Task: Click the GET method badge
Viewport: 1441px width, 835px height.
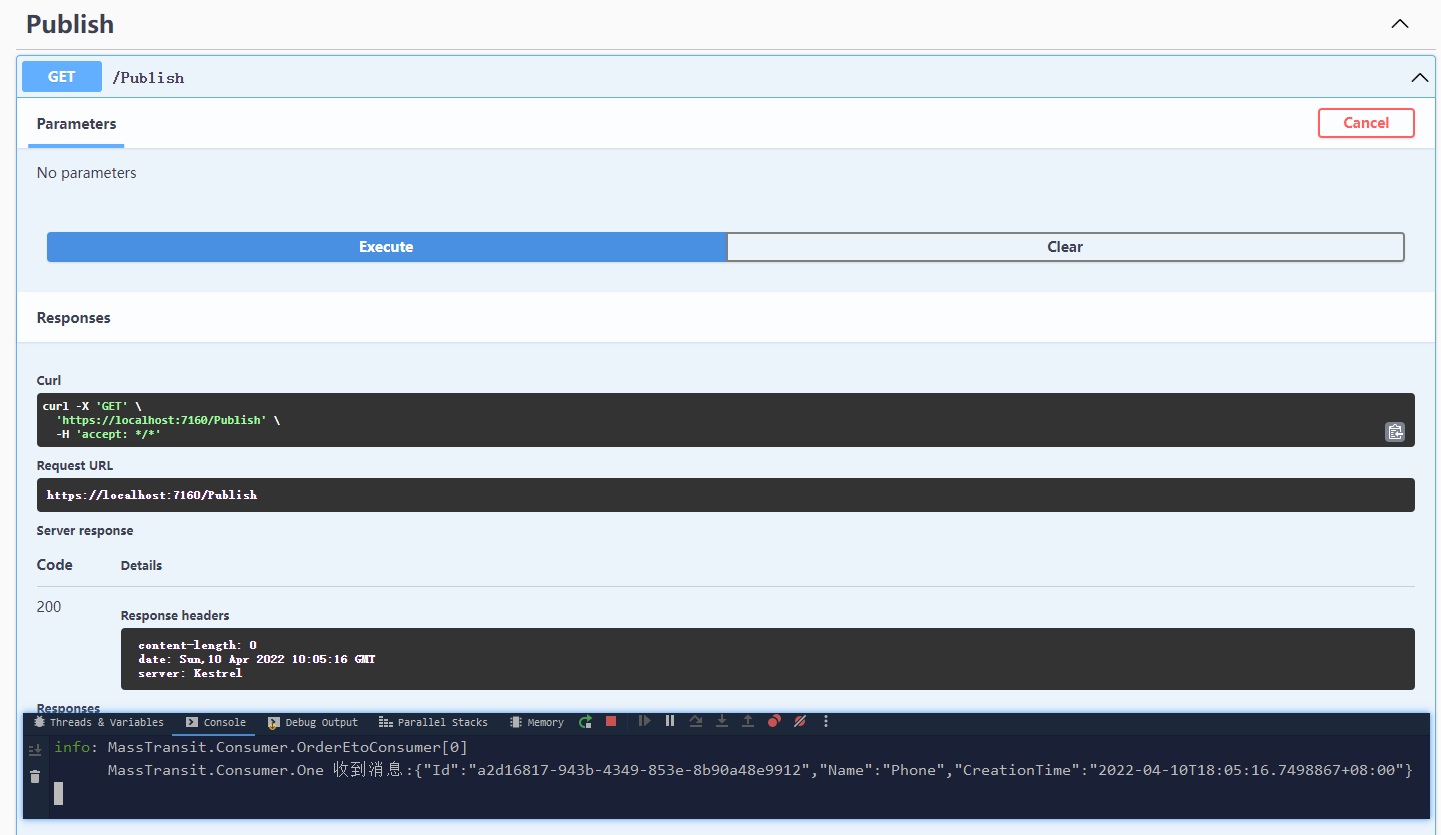Action: point(62,77)
